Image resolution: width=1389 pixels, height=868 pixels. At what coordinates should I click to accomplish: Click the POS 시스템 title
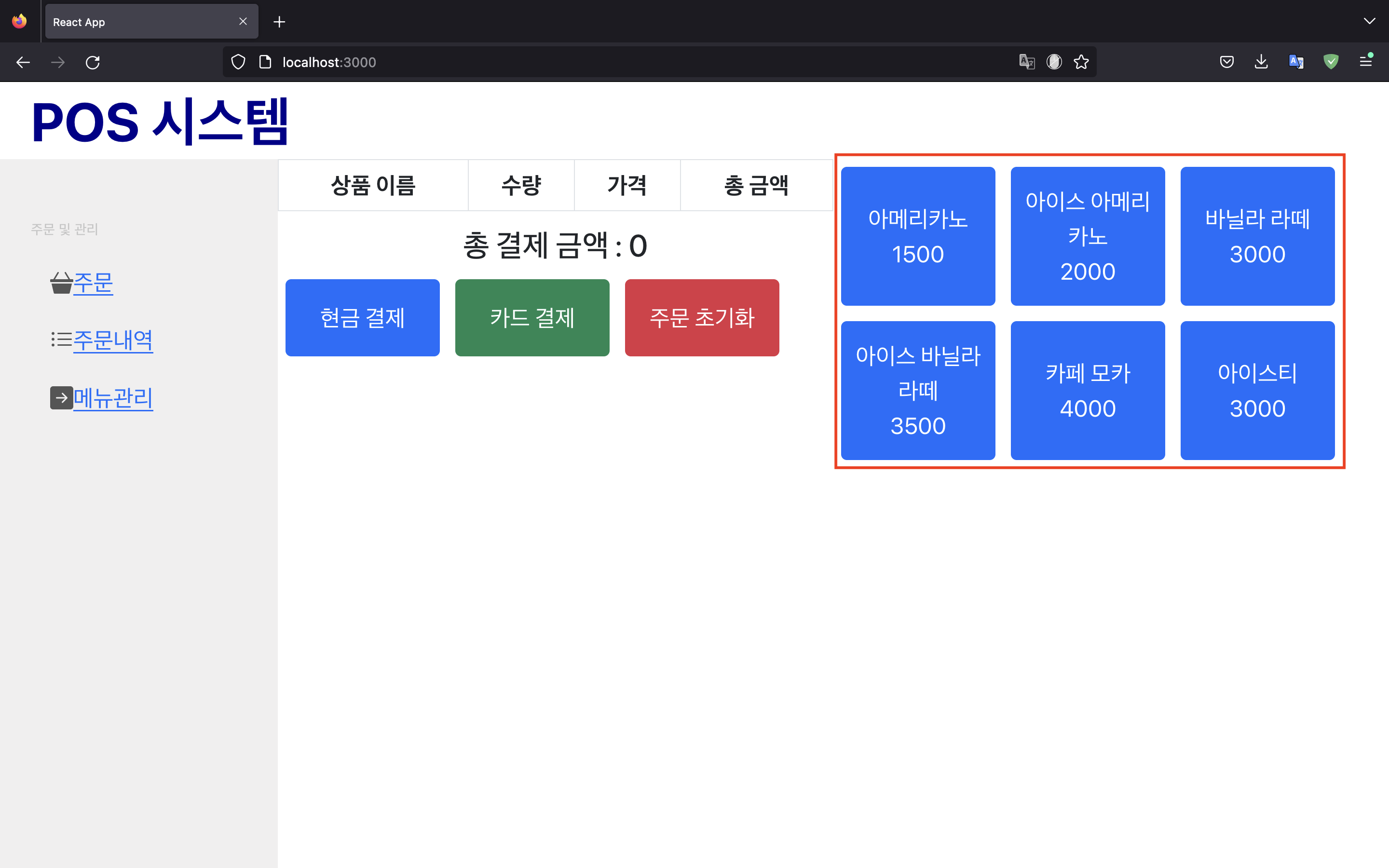pos(160,122)
